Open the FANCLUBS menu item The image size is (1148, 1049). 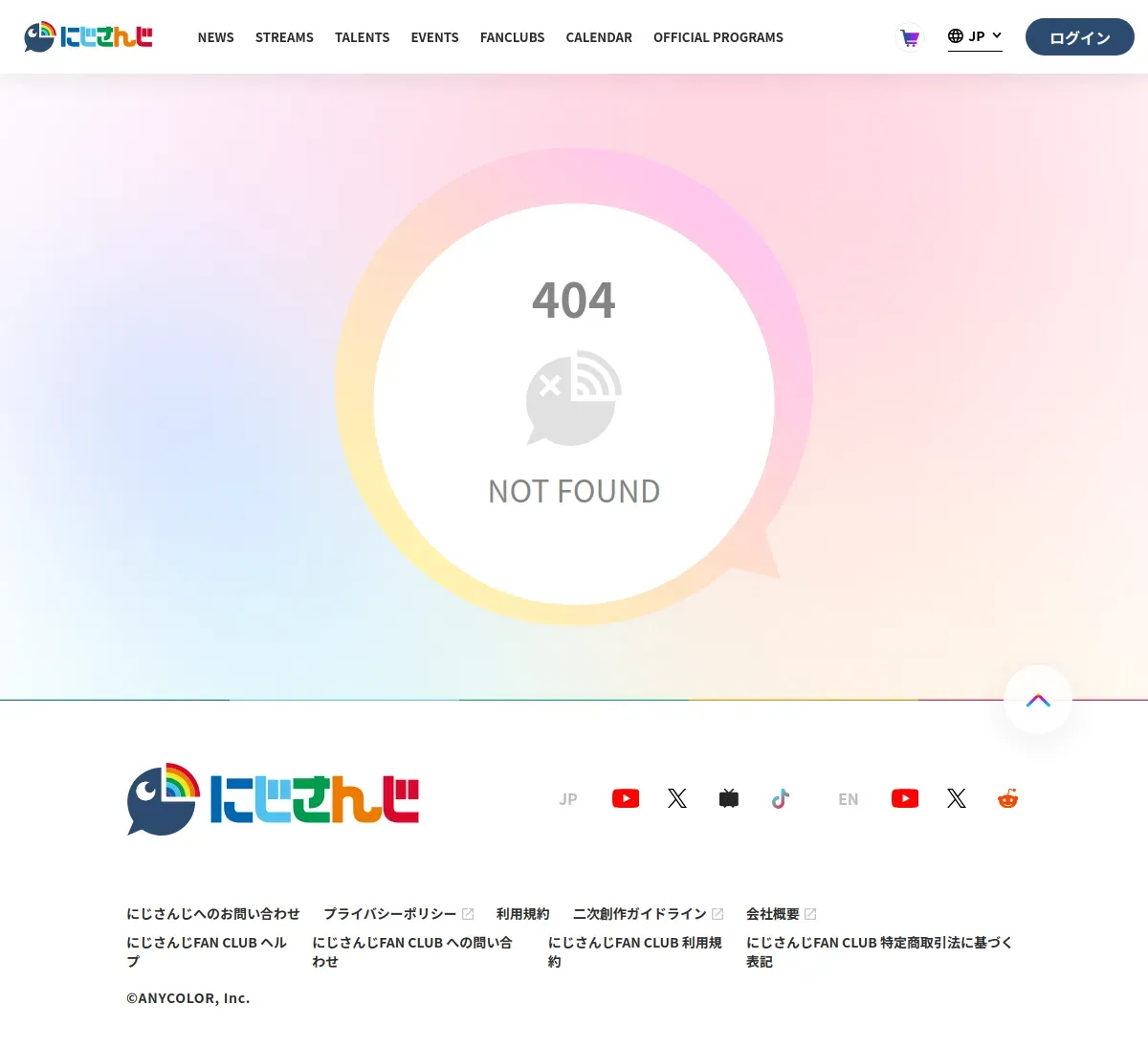513,37
